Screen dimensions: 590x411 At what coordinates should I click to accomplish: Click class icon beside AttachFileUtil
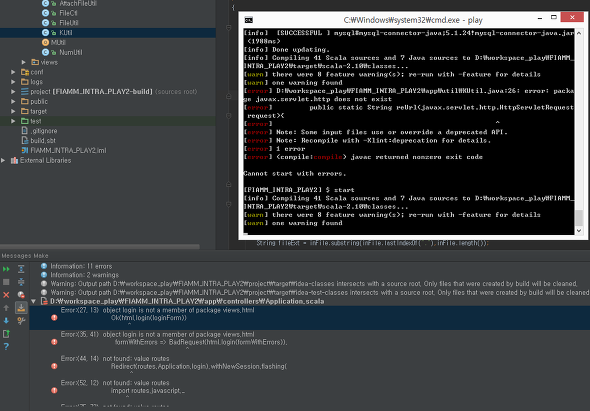[x=46, y=3]
